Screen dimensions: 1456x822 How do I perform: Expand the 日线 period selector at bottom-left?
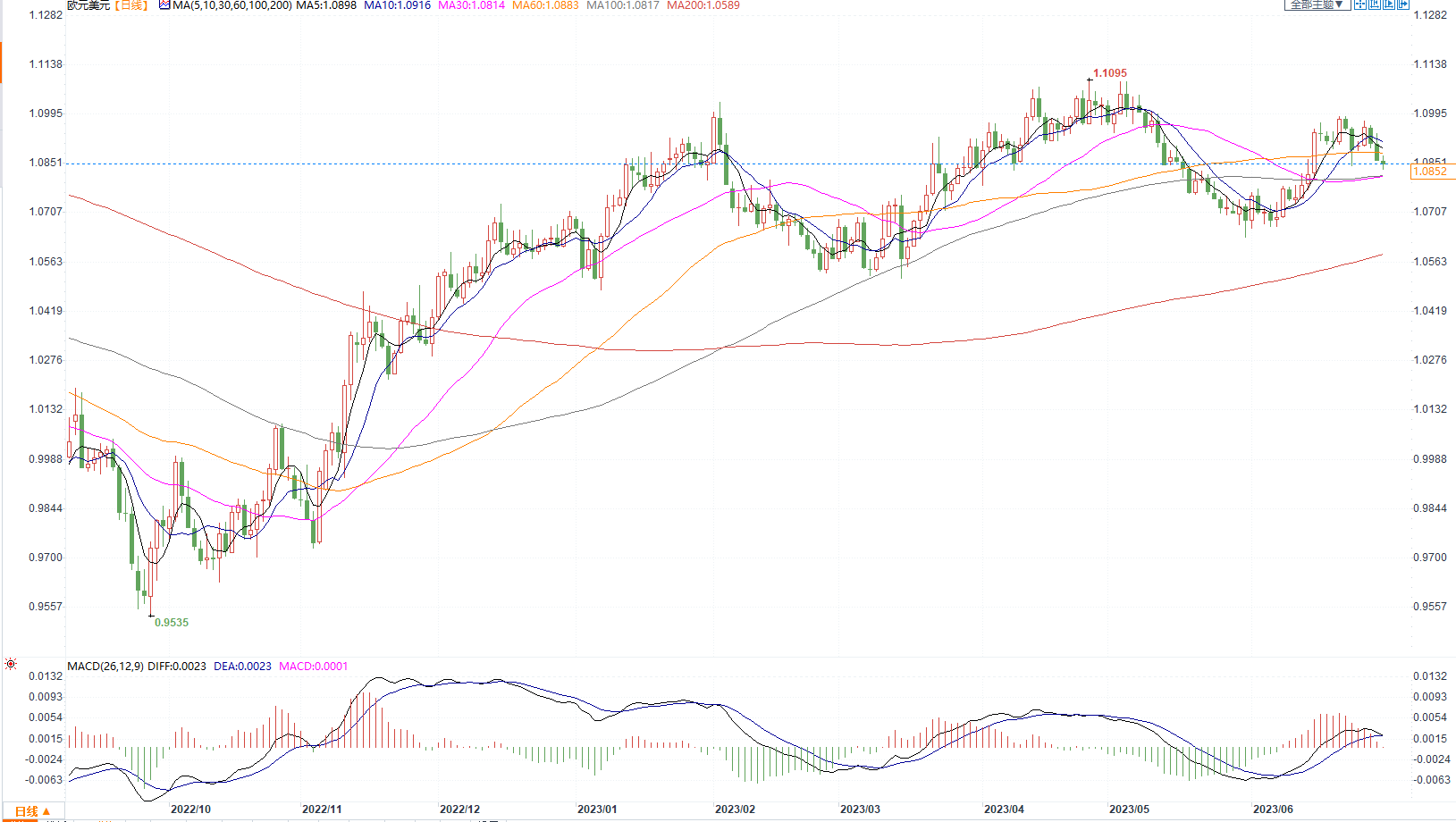click(x=32, y=811)
